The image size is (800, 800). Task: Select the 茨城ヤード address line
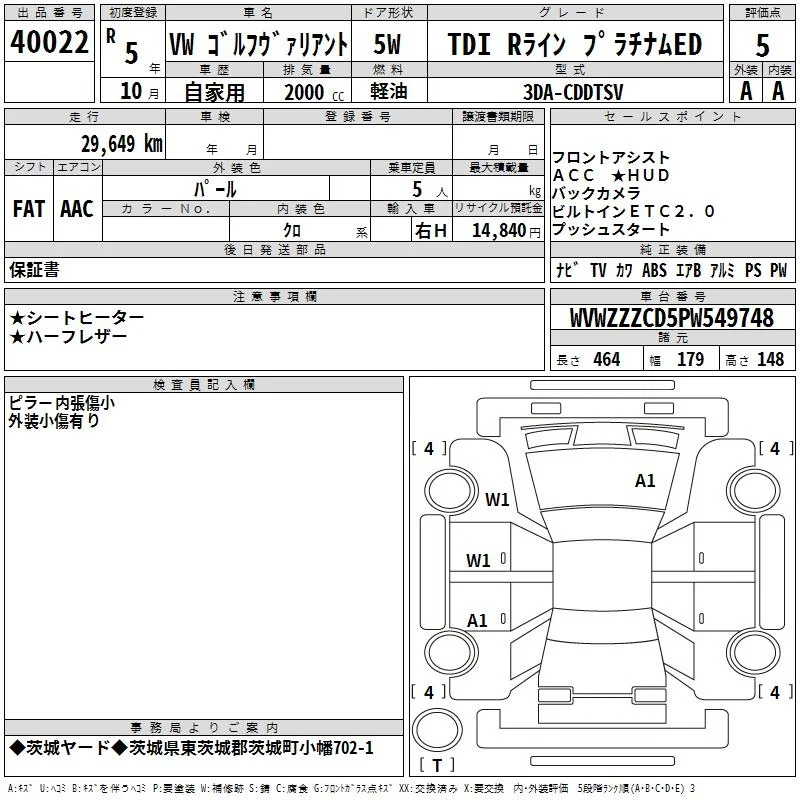191,748
